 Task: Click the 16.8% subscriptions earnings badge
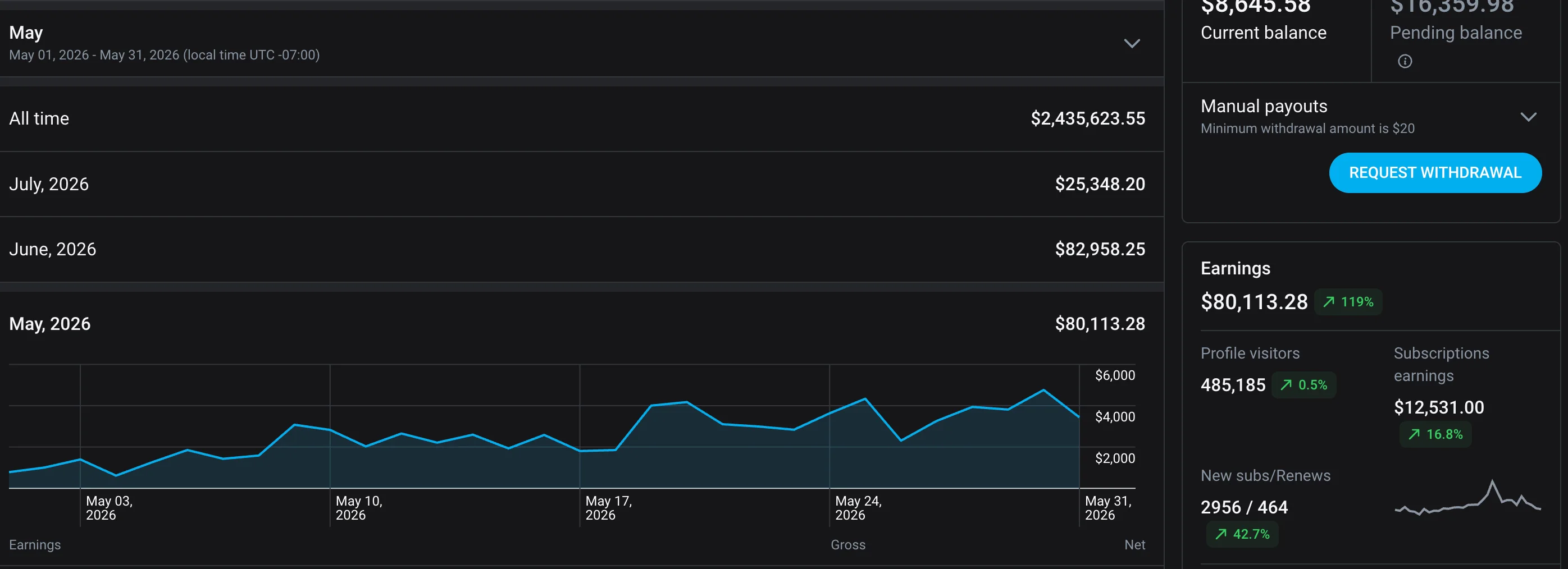tap(1435, 434)
